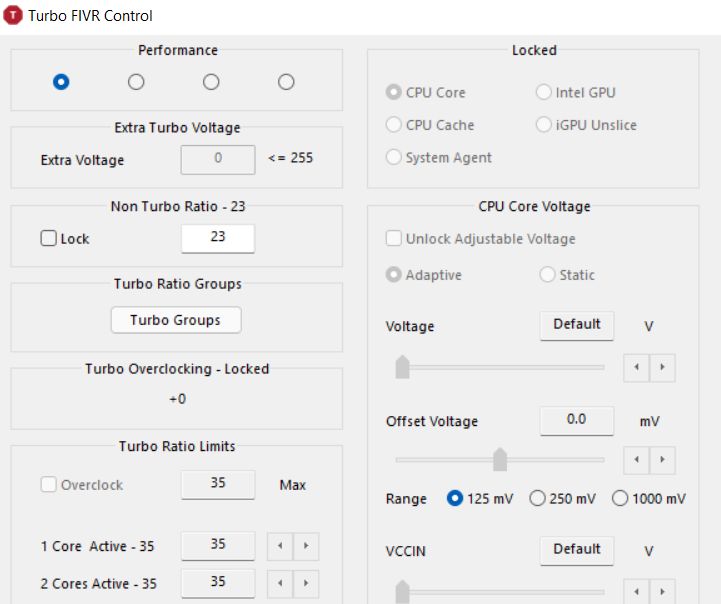Increase 1 Core Active ratio arrow
The width and height of the screenshot is (721, 604).
point(305,546)
